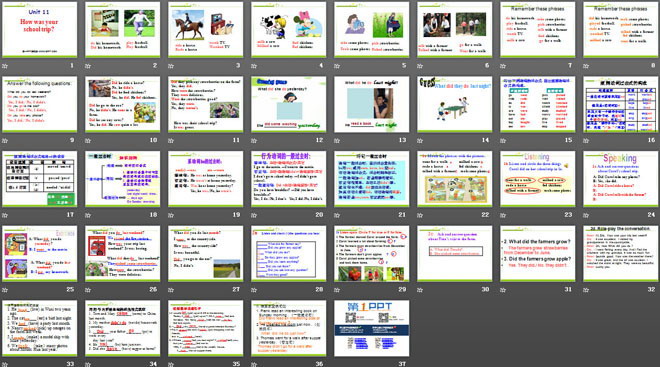Select slide 6 thumbnail
660x367 pixels.
pyautogui.click(x=455, y=29)
